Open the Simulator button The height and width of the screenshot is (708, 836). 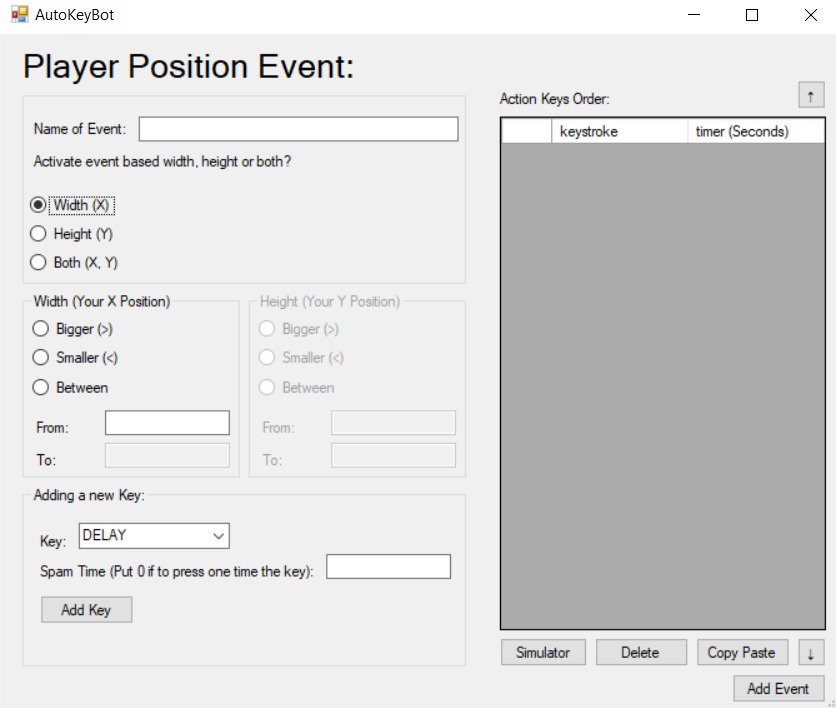[543, 653]
